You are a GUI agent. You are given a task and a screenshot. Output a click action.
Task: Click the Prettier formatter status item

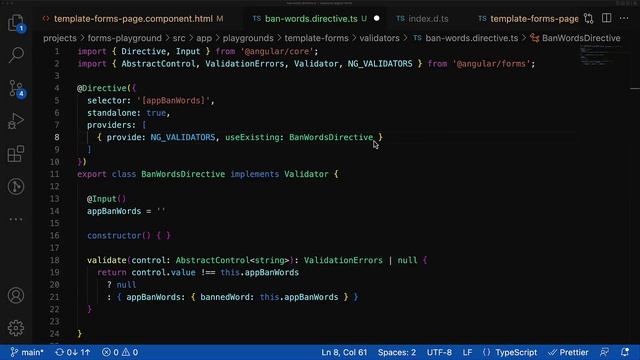568,352
